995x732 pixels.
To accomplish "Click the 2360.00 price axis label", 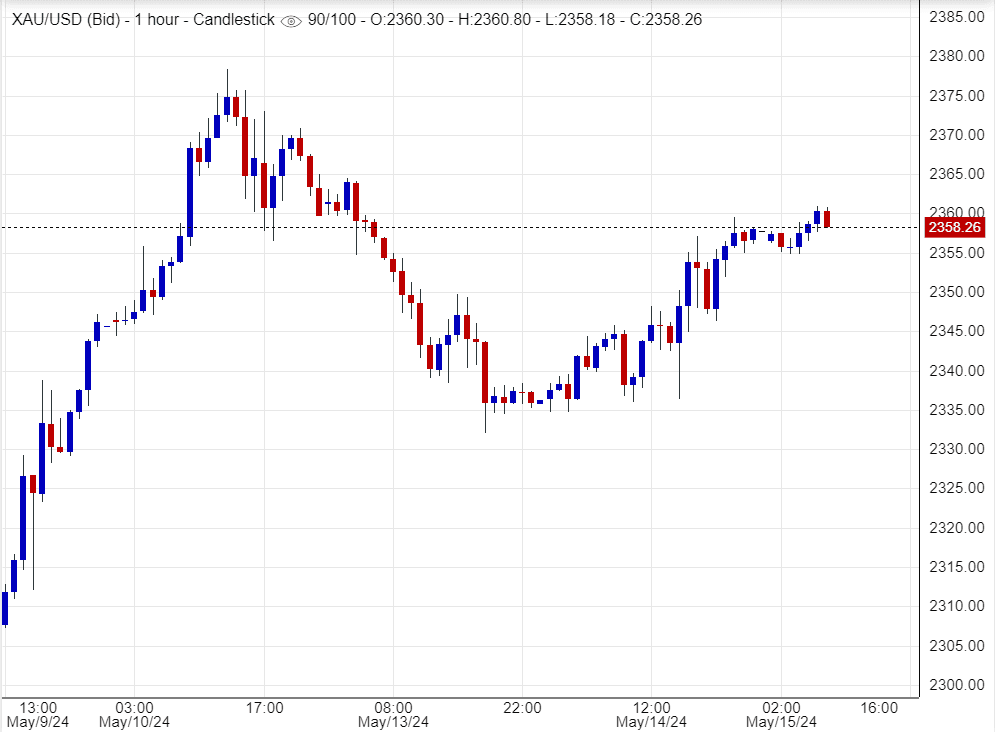I will pyautogui.click(x=955, y=212).
